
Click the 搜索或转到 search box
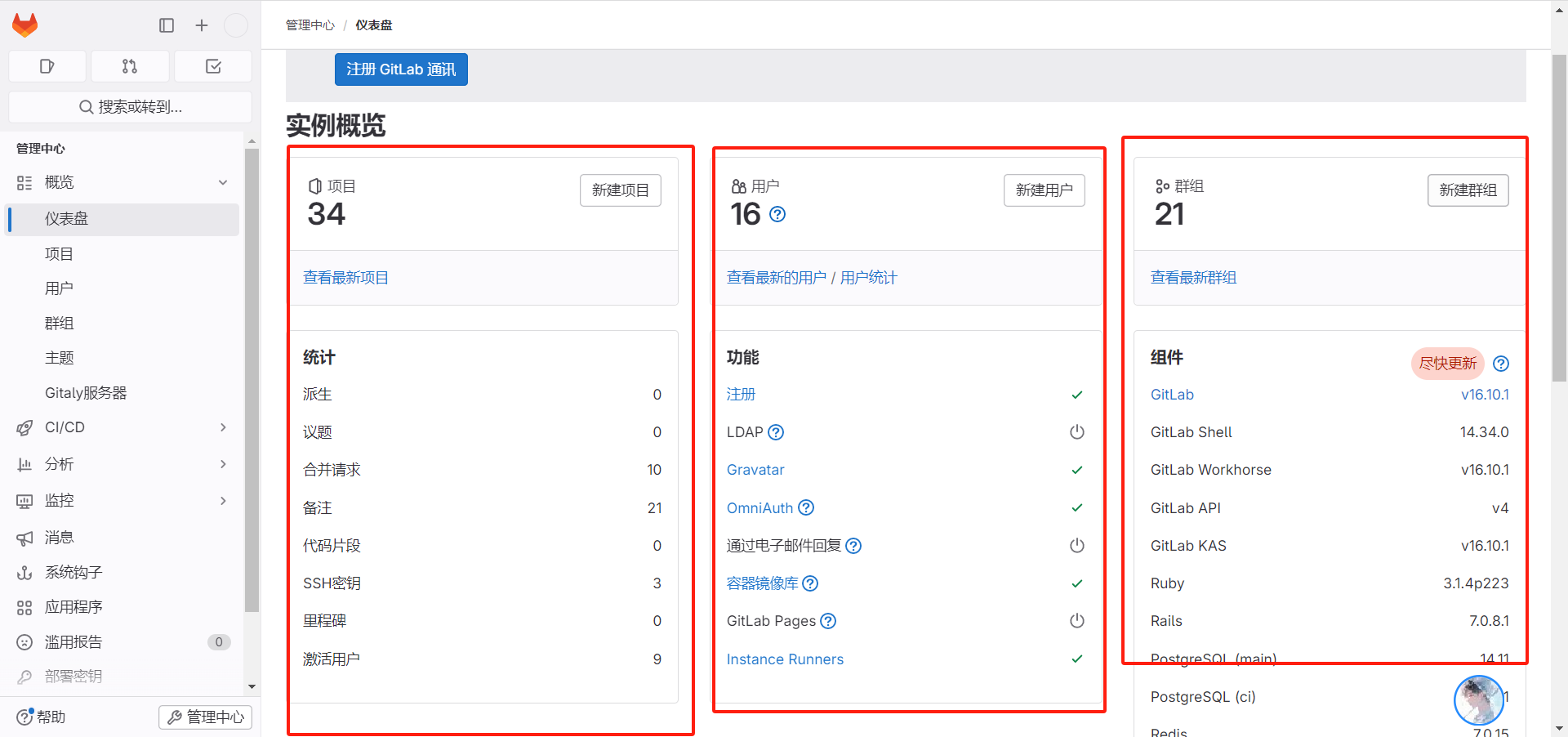click(131, 107)
